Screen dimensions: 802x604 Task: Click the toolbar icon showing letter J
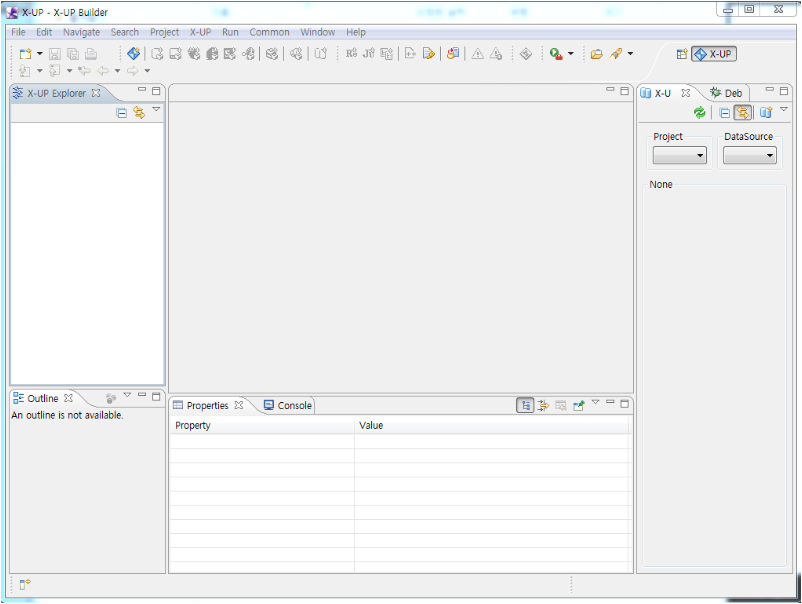click(x=369, y=53)
